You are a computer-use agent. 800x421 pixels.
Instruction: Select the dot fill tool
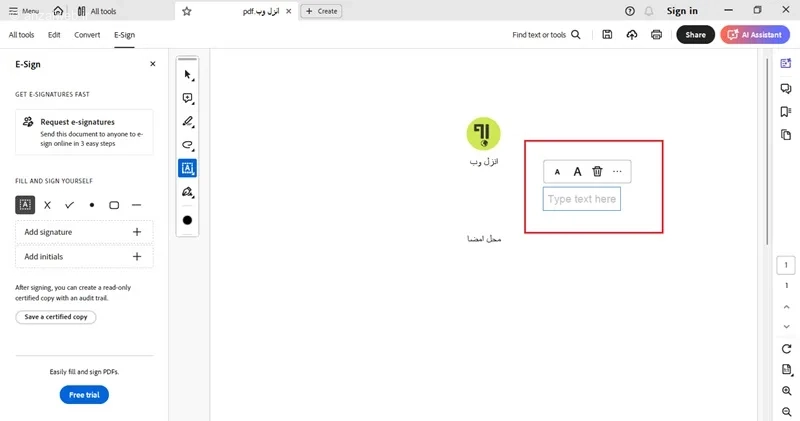(92, 205)
